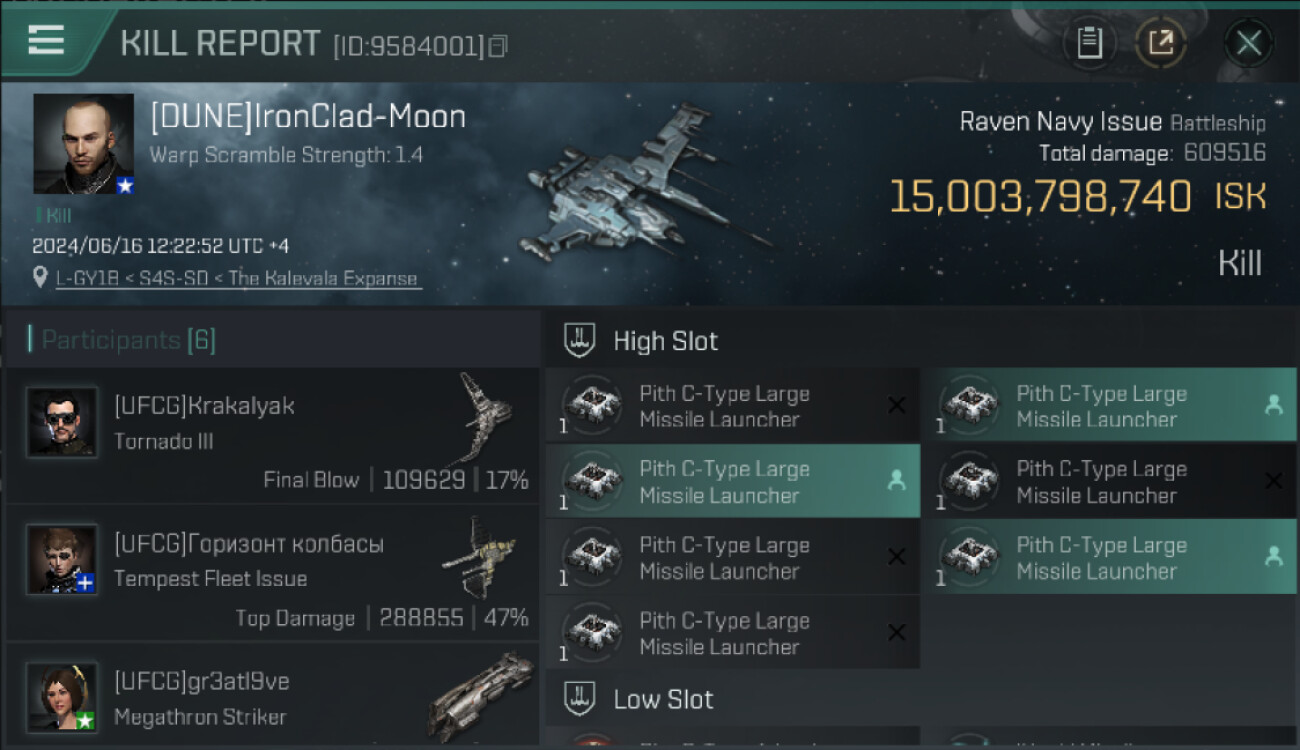This screenshot has width=1300, height=750.
Task: View IronClad-Moon's character portrait
Action: pyautogui.click(x=83, y=144)
